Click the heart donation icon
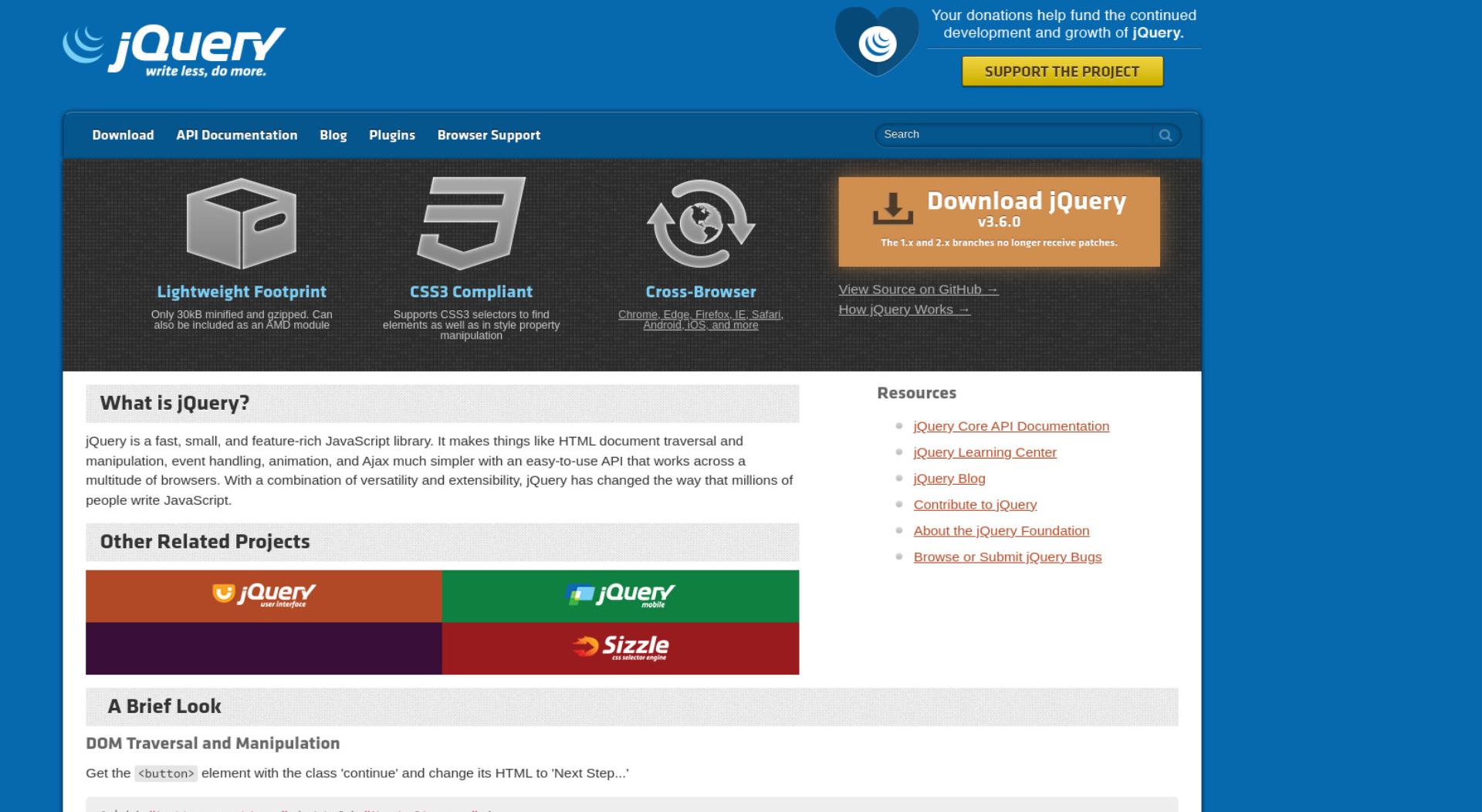Viewport: 1482px width, 812px height. click(877, 41)
